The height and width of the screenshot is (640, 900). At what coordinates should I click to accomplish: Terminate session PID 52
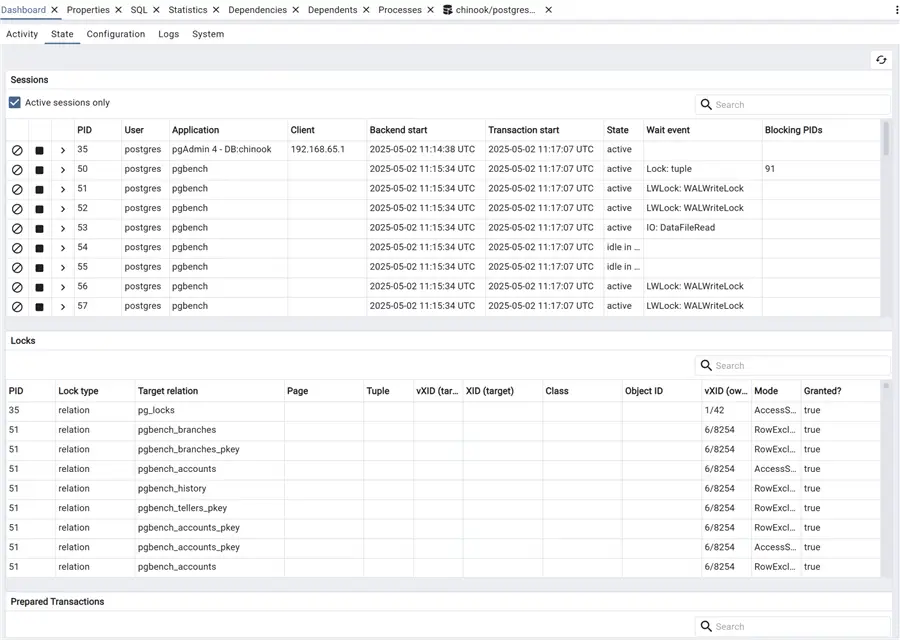39,208
